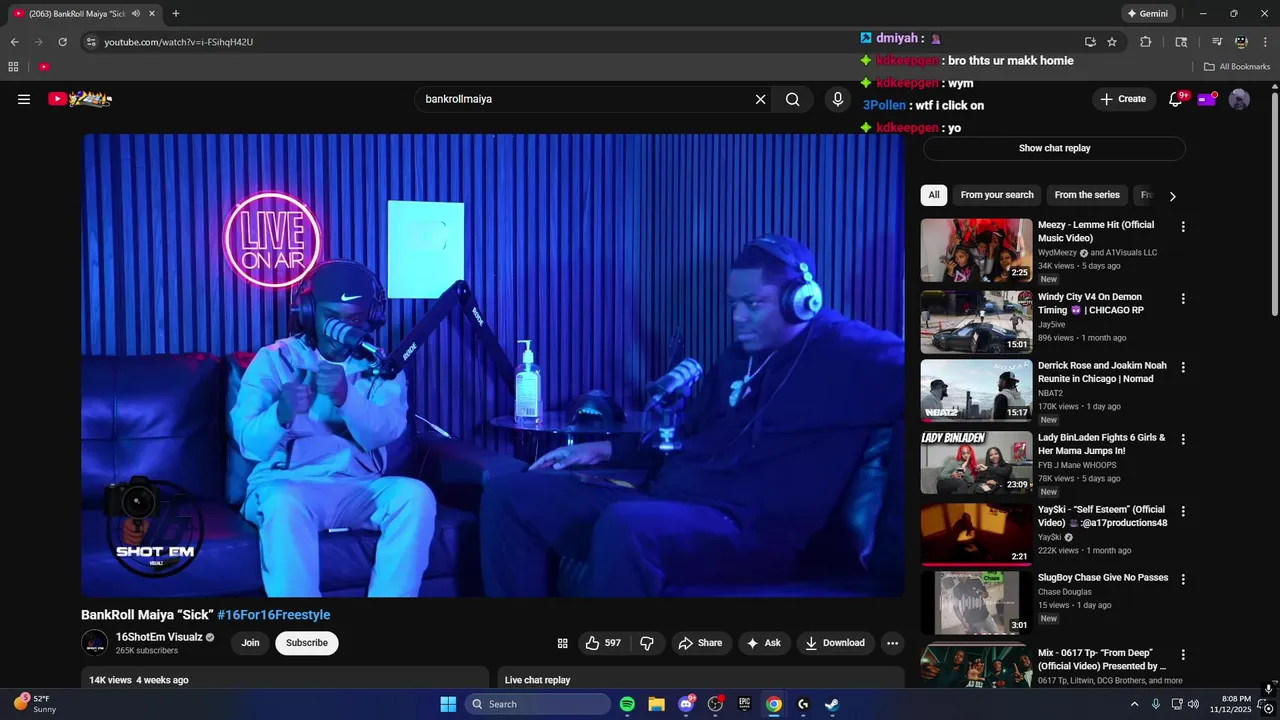Open the clip grid icon beside like button

click(562, 643)
